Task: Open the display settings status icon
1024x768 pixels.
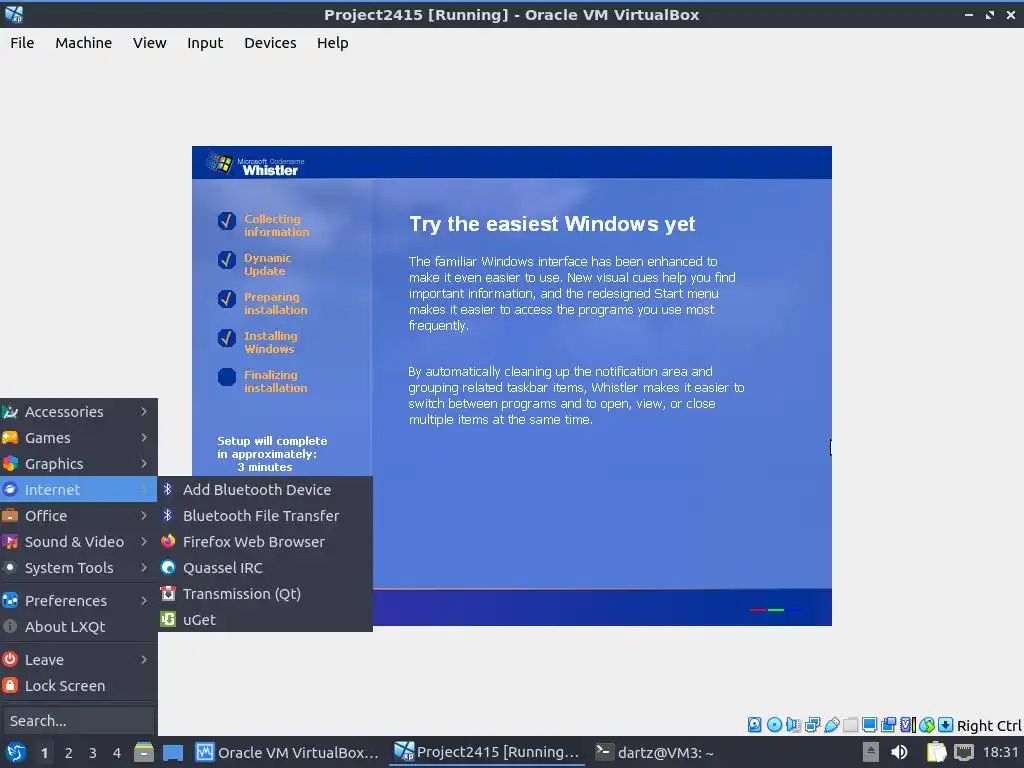Action: point(869,725)
